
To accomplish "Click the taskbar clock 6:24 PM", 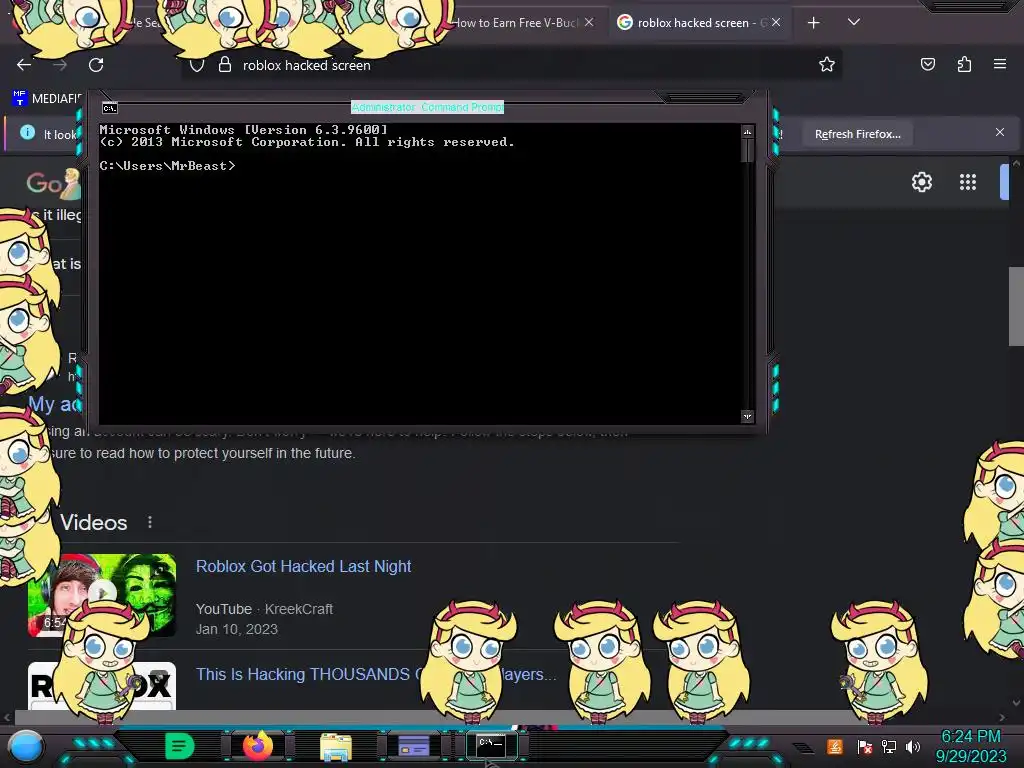I will [970, 737].
